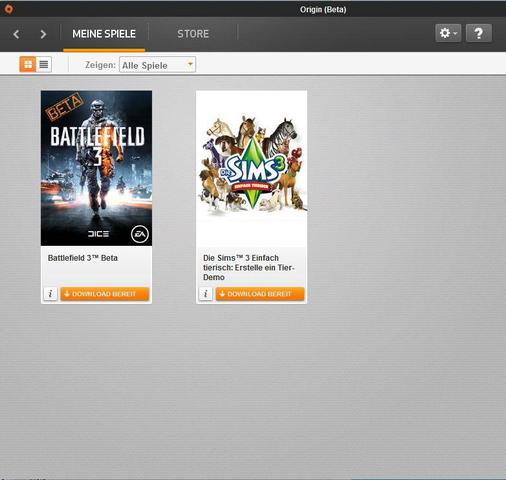Switch to grid view

click(28, 64)
